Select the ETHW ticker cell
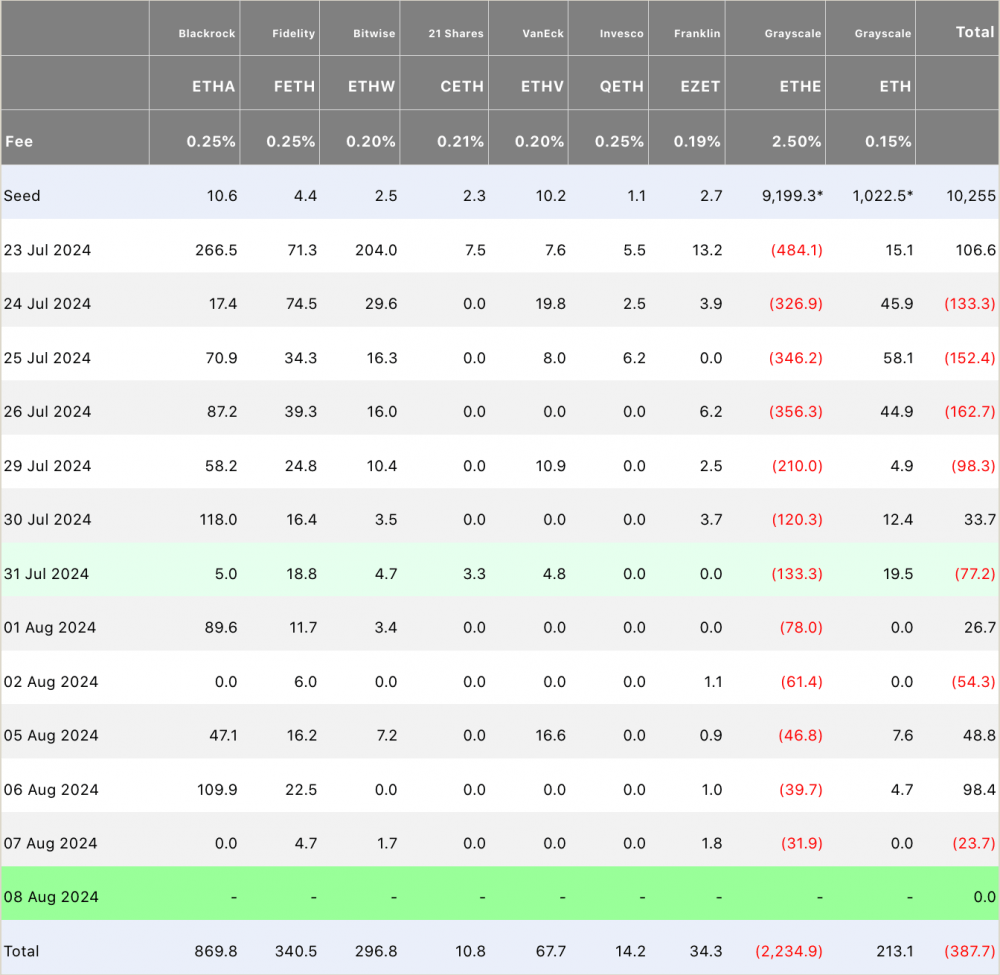 [x=371, y=87]
